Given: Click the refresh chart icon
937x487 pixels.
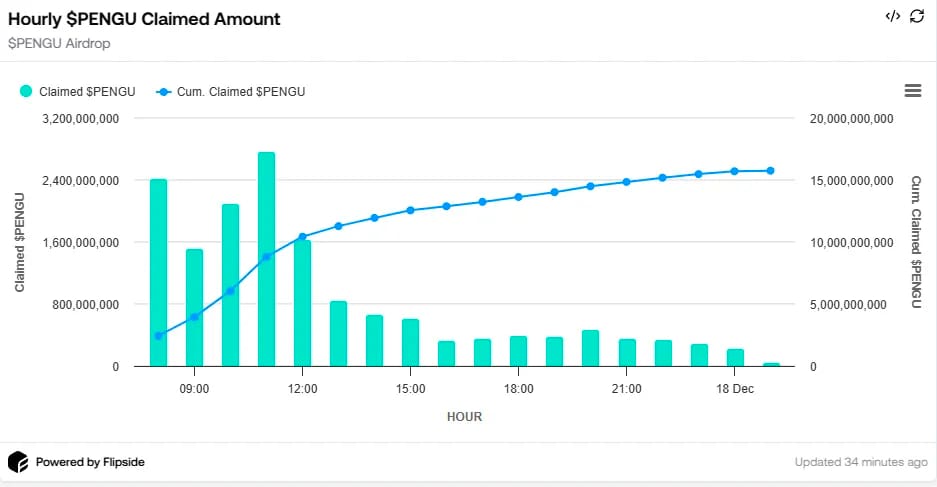Looking at the screenshot, I should (917, 16).
